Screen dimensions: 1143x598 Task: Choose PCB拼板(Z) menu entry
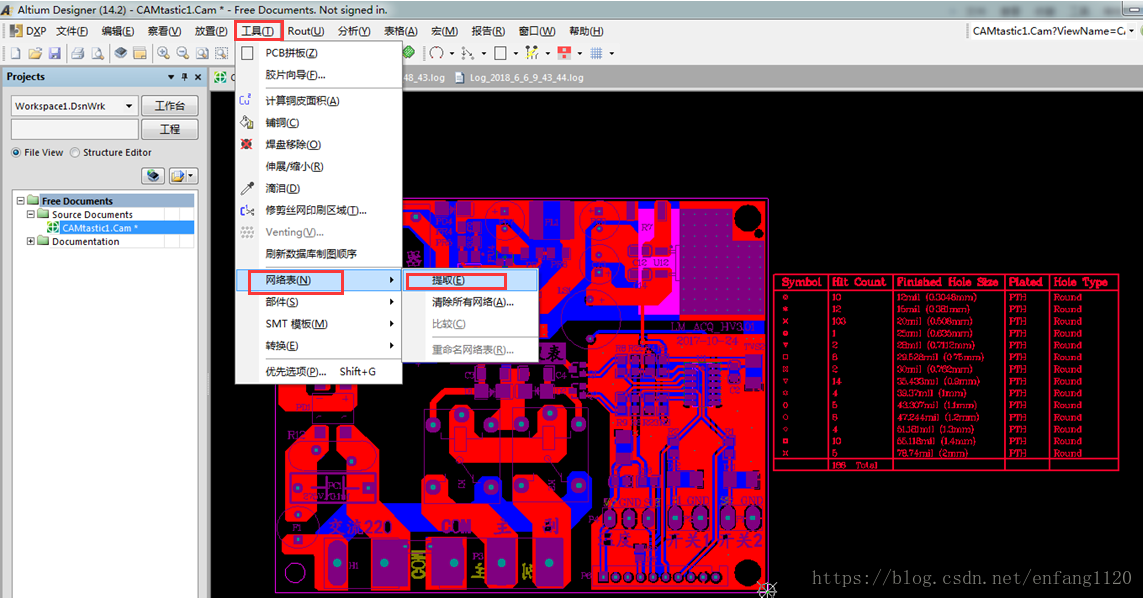click(x=319, y=53)
